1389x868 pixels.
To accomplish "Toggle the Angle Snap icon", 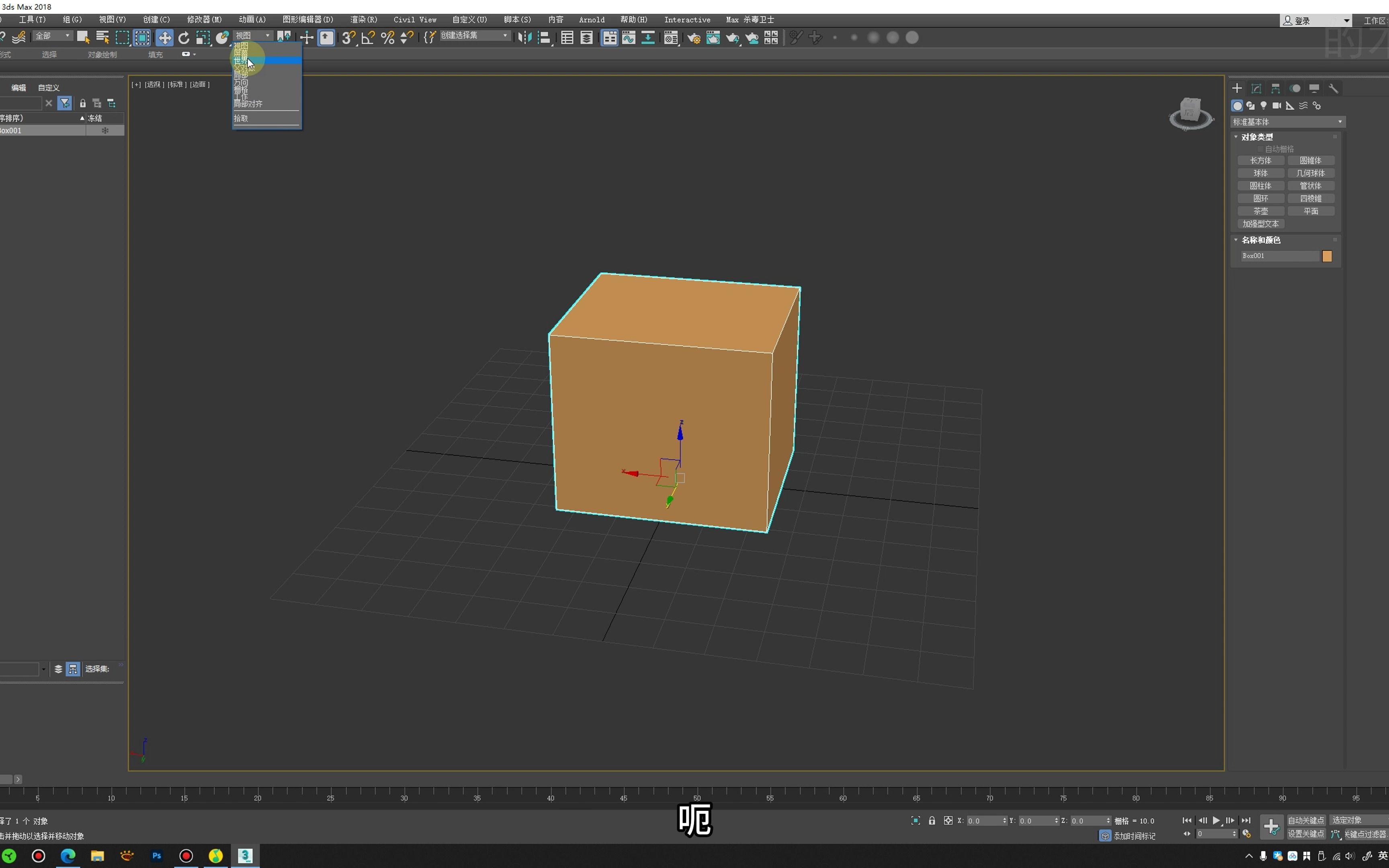I will (368, 38).
